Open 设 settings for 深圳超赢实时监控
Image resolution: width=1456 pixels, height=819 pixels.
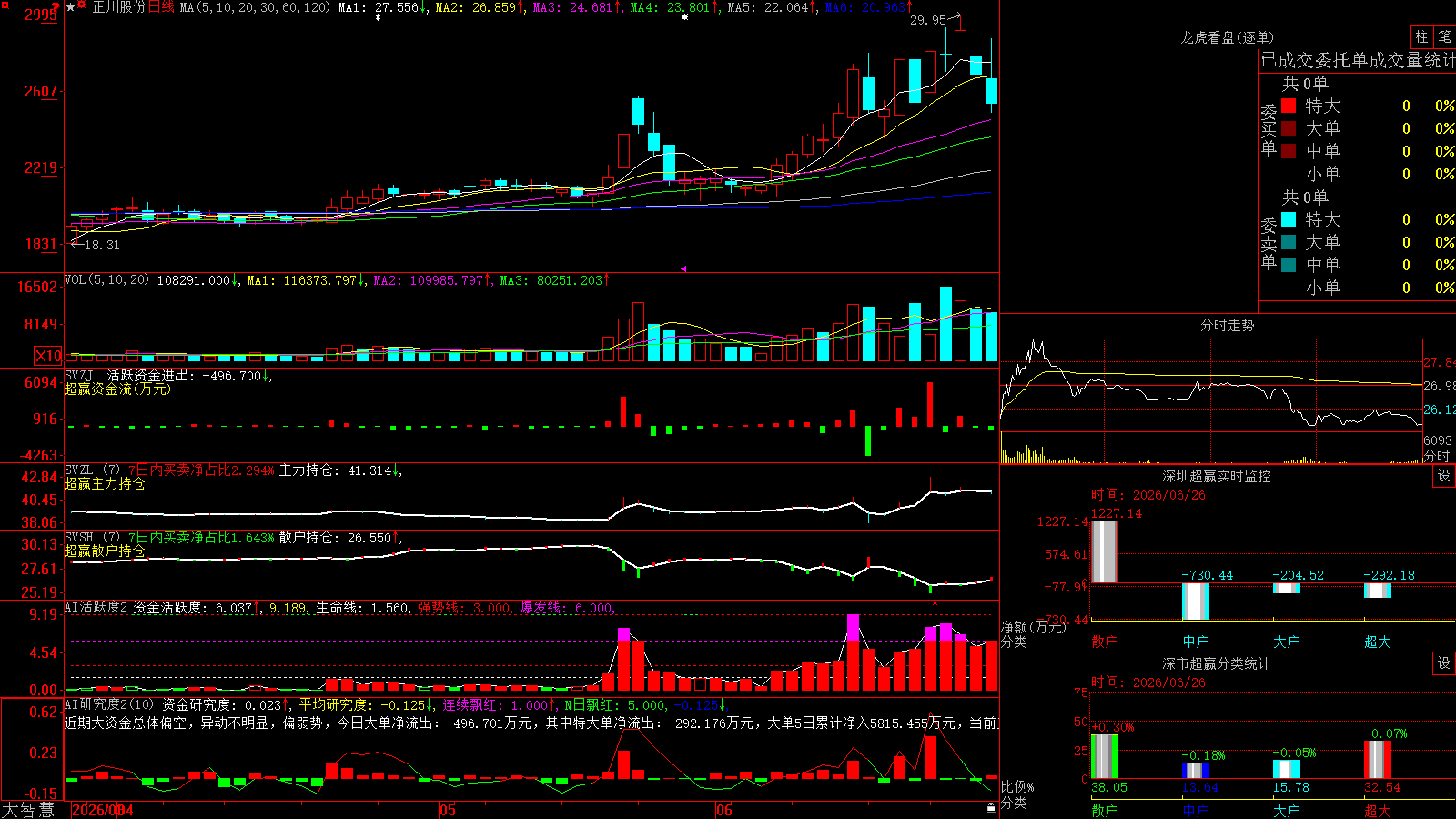pyautogui.click(x=1444, y=476)
